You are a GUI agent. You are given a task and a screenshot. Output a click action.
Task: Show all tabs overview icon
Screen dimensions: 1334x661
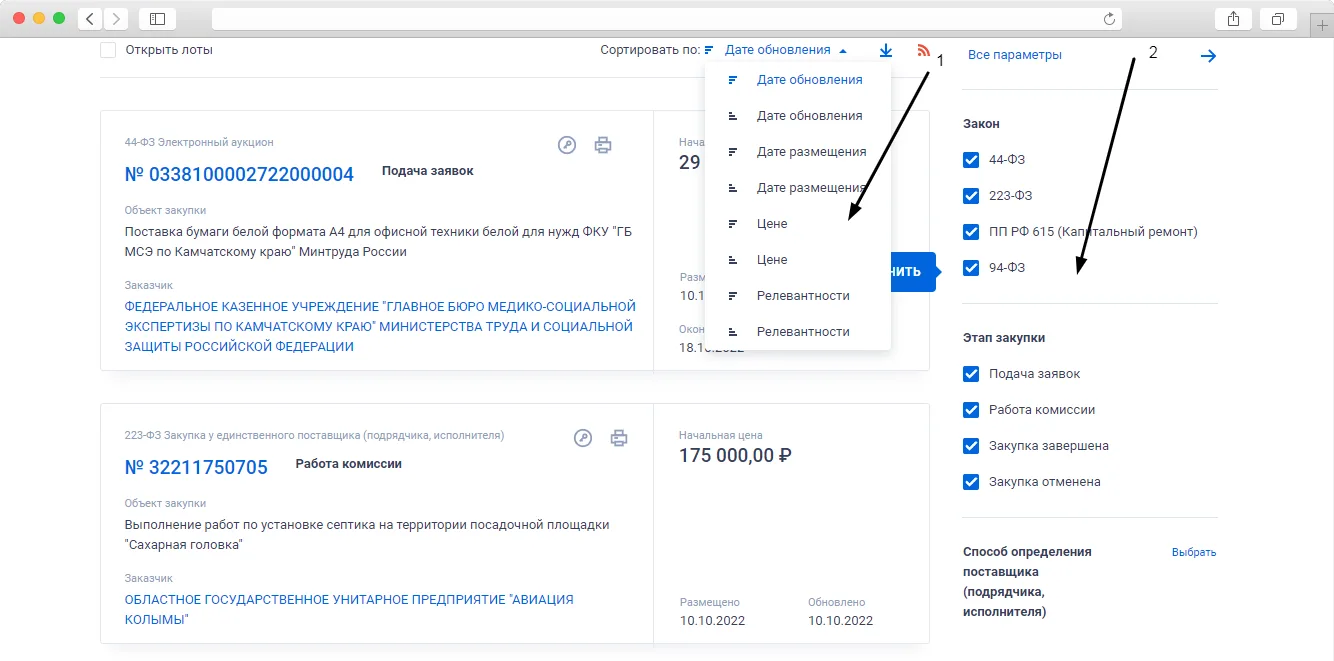point(1278,19)
